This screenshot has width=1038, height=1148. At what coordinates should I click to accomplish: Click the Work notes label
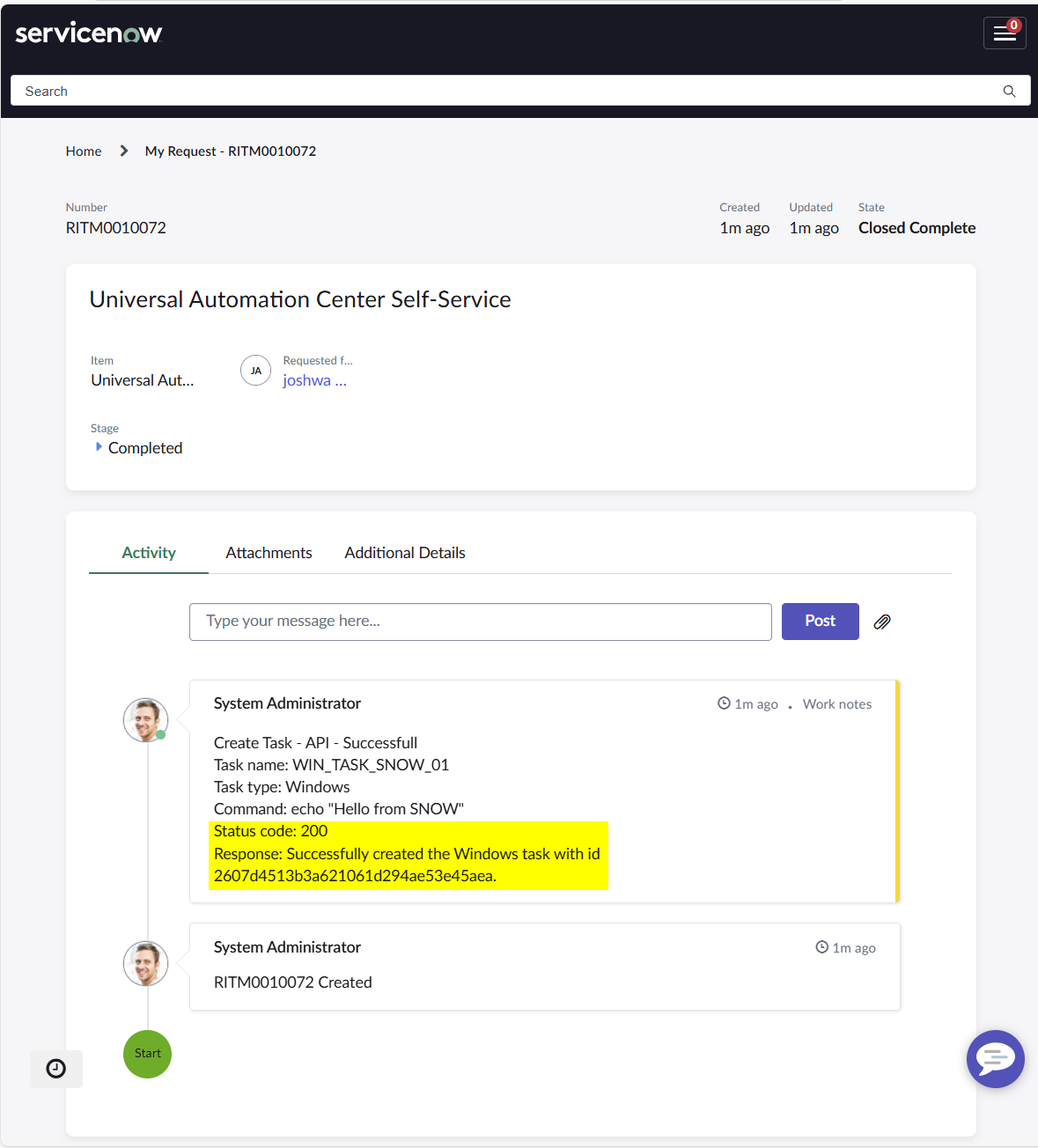point(837,704)
